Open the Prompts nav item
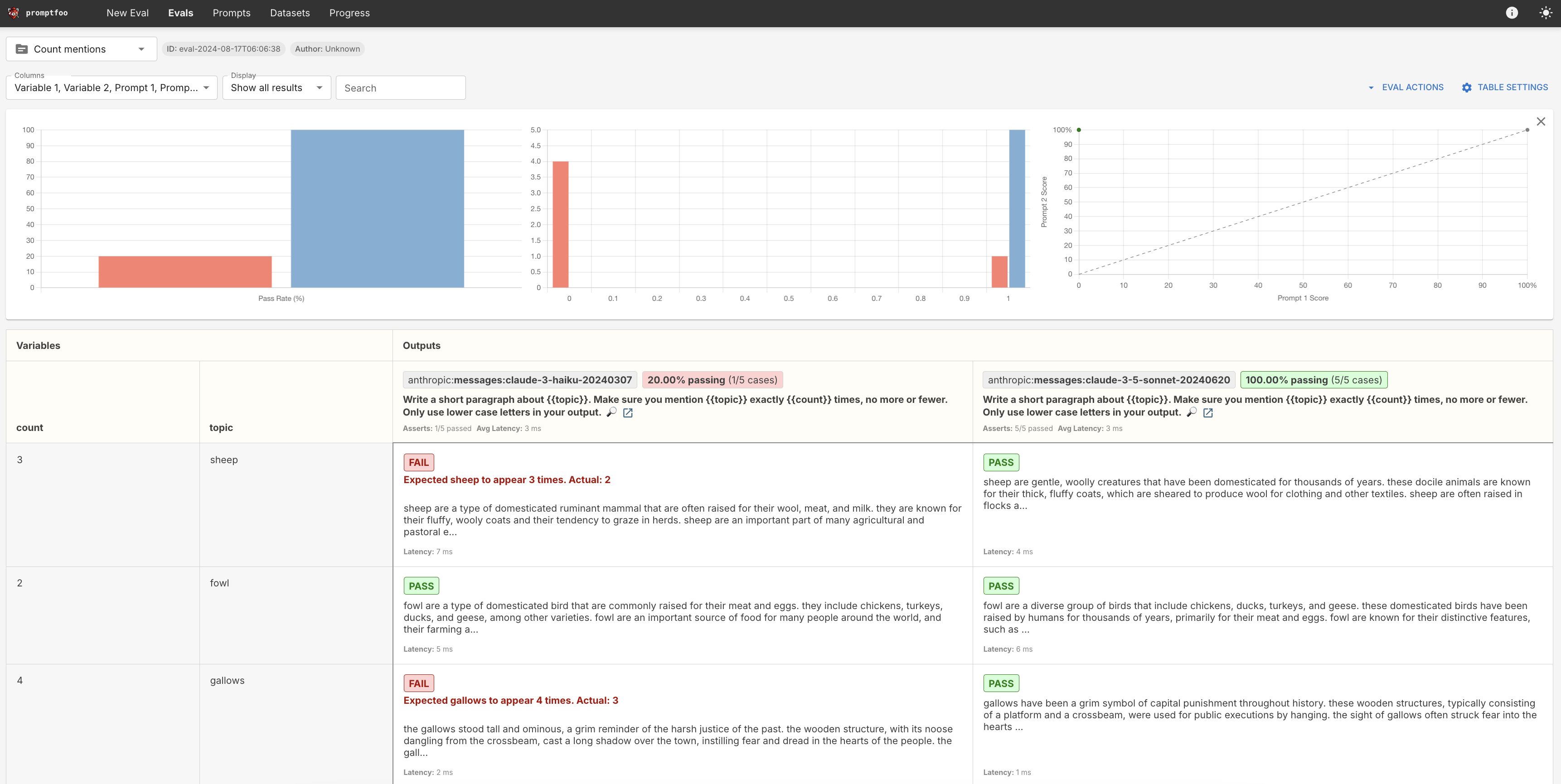1561x784 pixels. pyautogui.click(x=231, y=13)
